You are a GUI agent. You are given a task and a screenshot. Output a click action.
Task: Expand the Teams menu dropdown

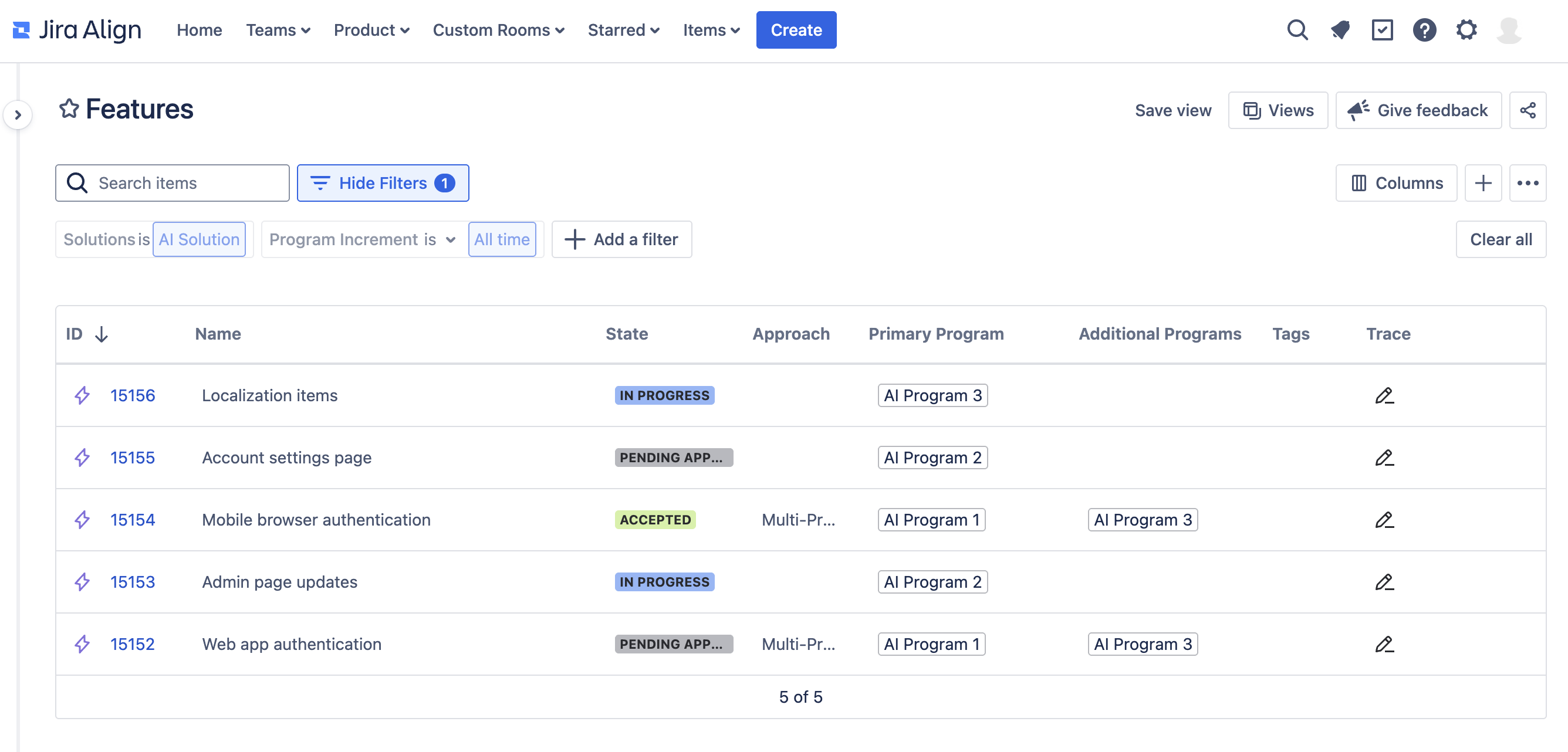pos(278,30)
